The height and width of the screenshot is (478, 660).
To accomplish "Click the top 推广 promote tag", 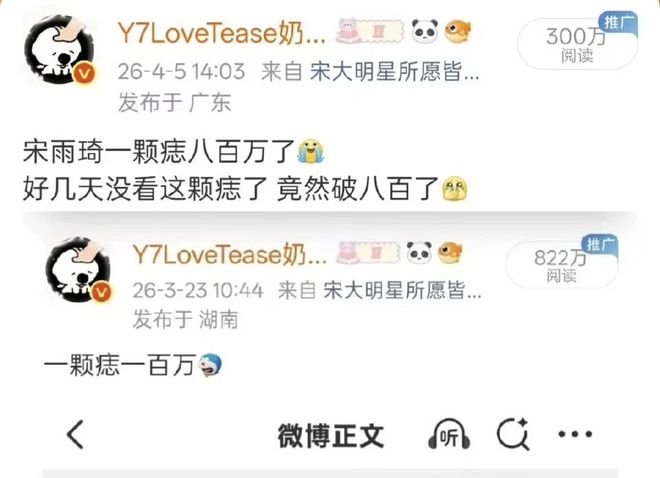I will pyautogui.click(x=617, y=23).
